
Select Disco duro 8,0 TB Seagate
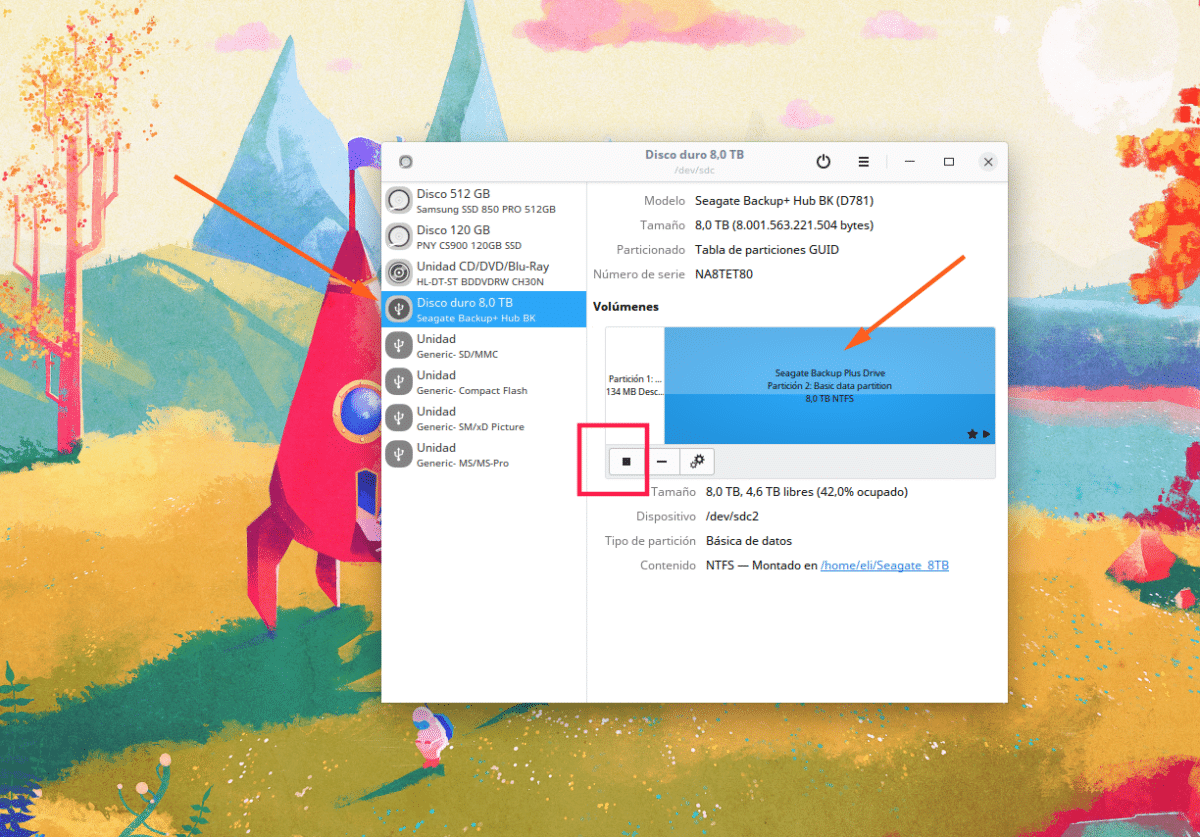484,309
